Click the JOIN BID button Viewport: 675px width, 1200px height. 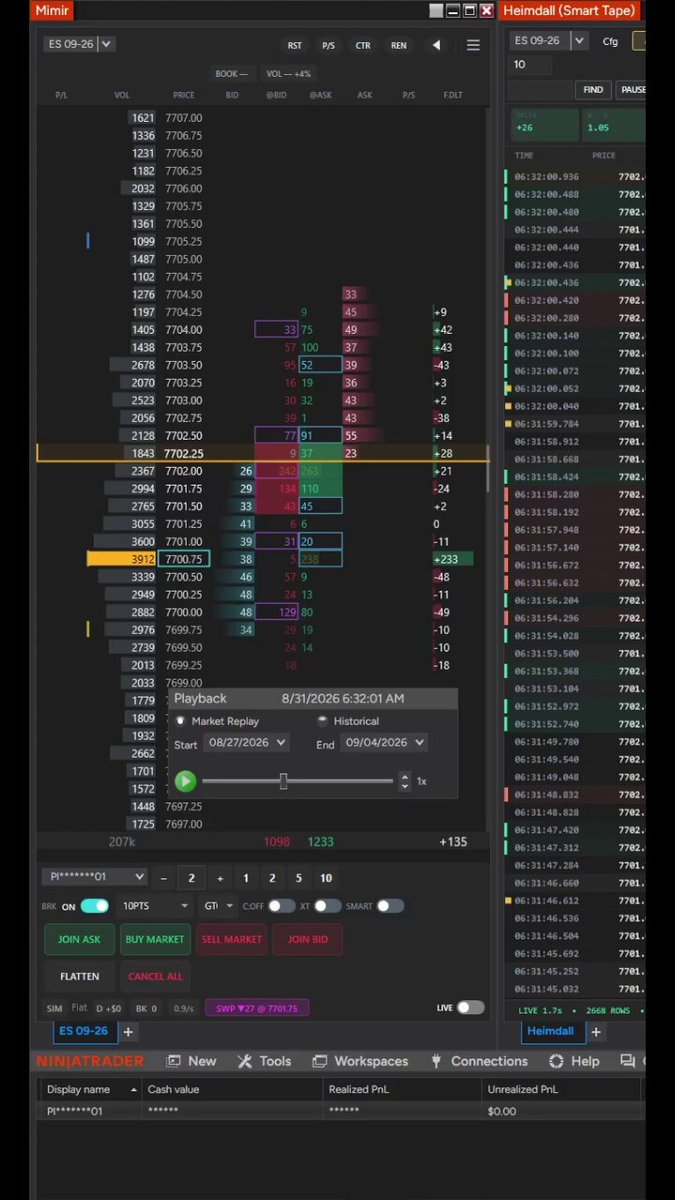(x=307, y=939)
